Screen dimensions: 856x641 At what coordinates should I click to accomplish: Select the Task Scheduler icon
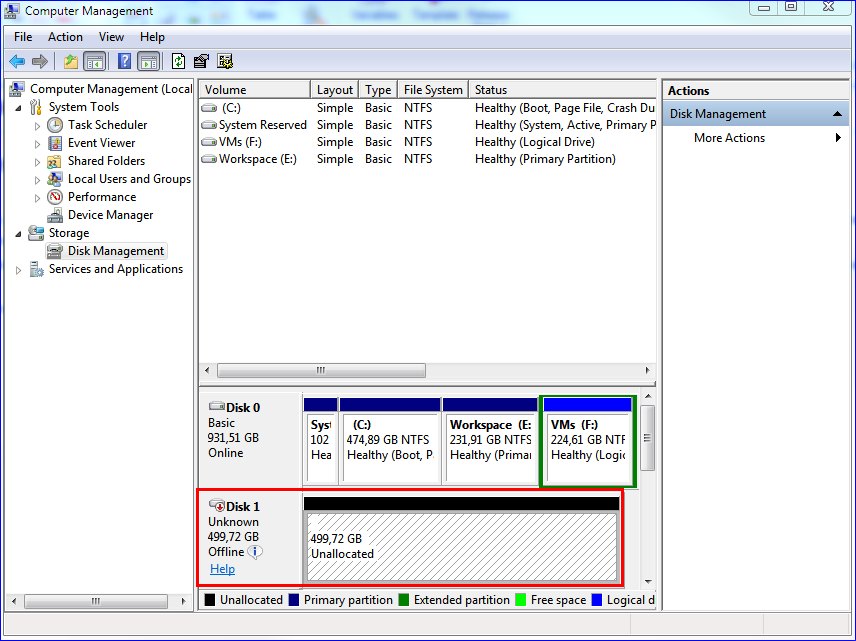tap(53, 124)
